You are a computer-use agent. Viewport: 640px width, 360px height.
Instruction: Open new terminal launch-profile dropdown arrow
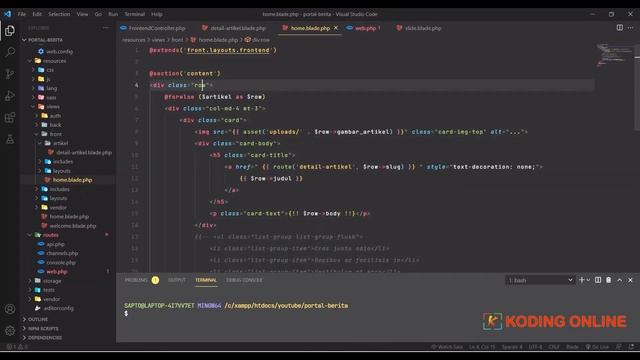click(x=588, y=280)
